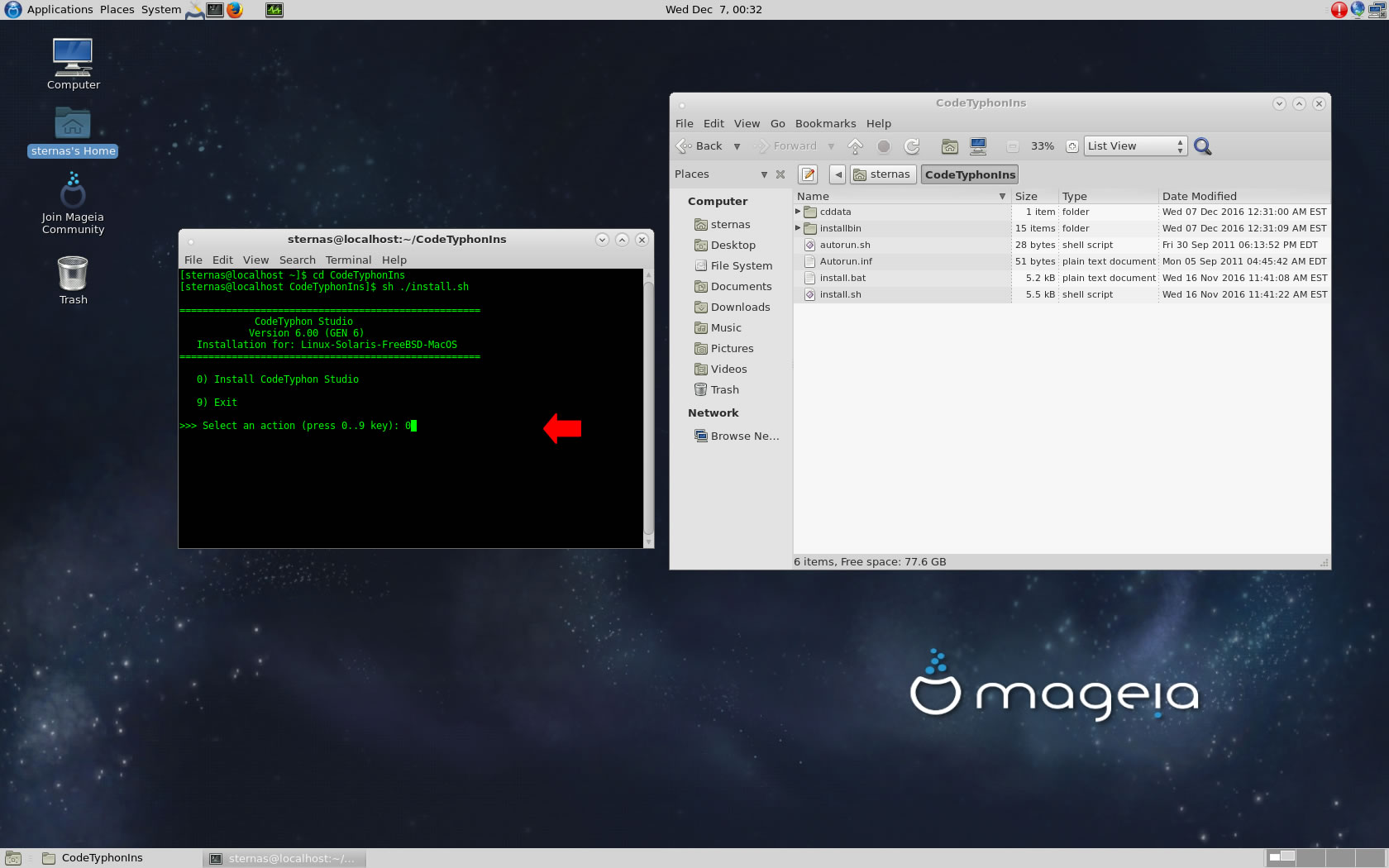Select the install.bat file

pyautogui.click(x=842, y=278)
